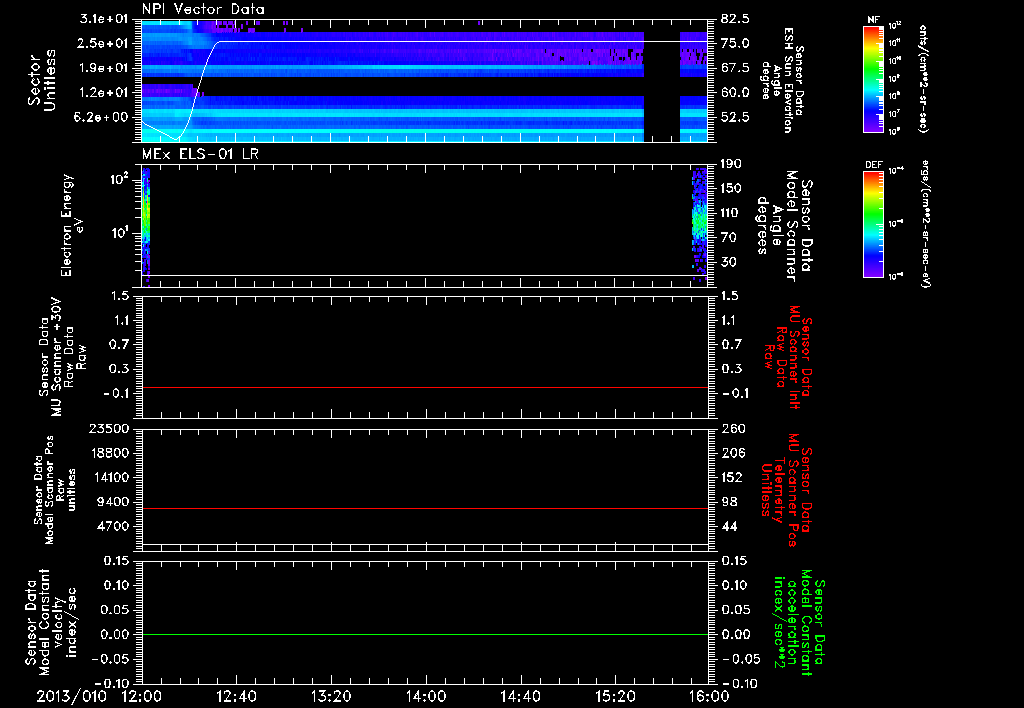
Task: Click the "DEF" color bar heading
Action: (x=873, y=165)
